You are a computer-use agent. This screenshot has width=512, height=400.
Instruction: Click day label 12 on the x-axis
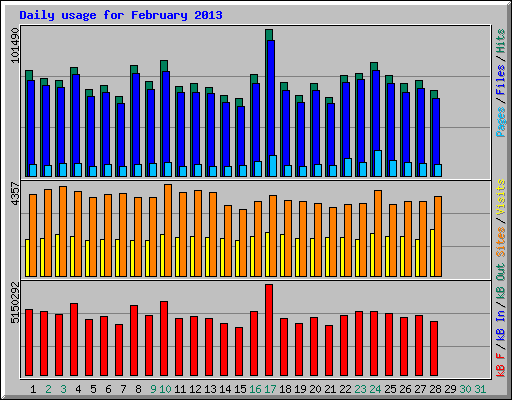point(195,389)
